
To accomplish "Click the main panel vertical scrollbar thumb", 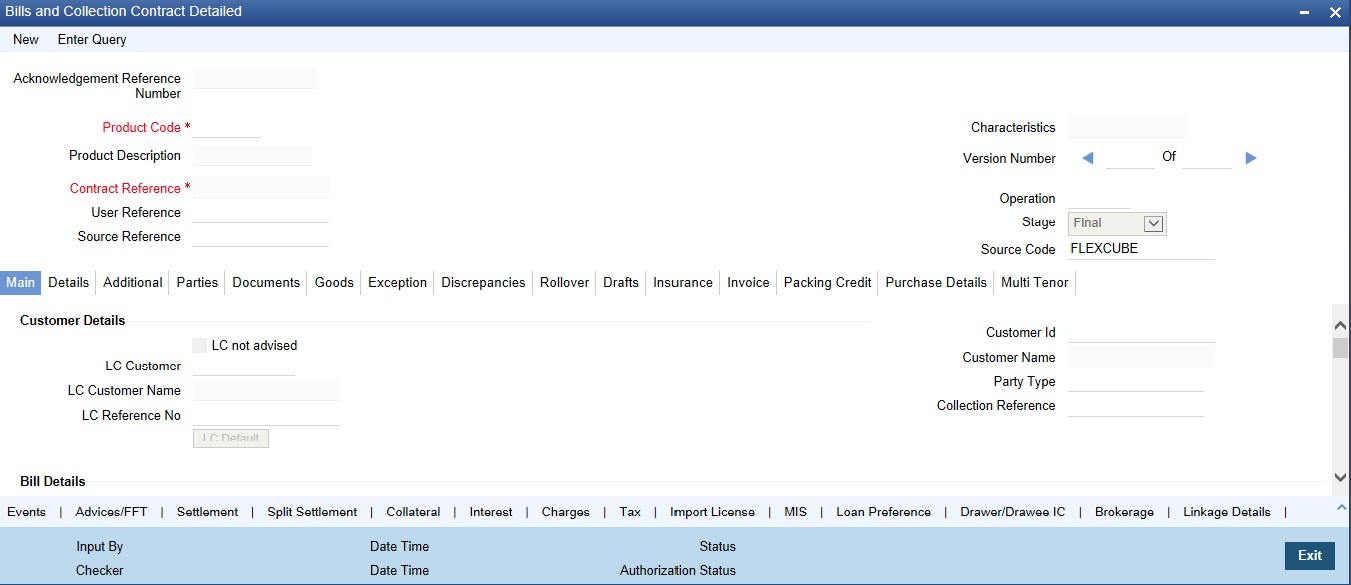I will coord(1340,348).
